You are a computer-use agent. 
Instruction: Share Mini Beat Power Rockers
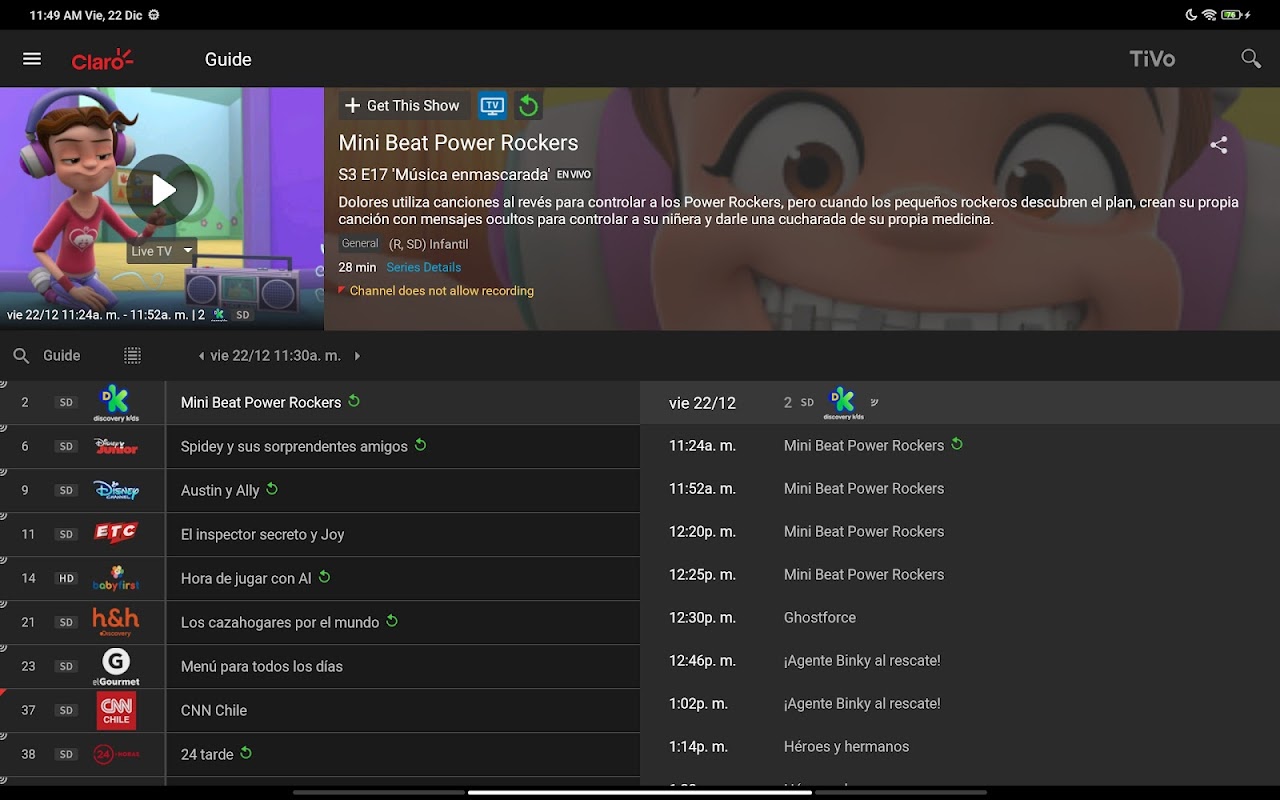click(x=1218, y=145)
